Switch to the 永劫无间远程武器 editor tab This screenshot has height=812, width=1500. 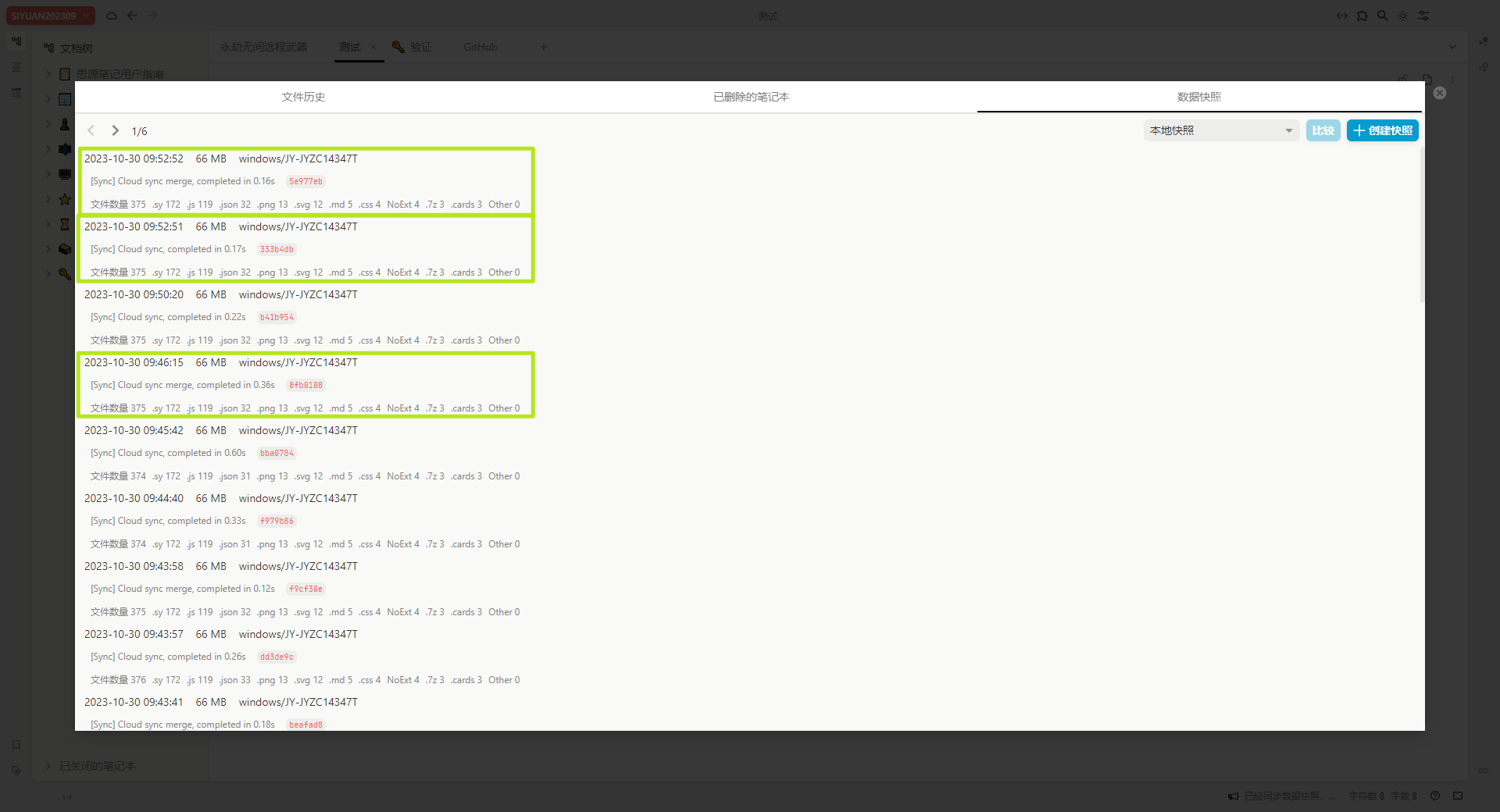pos(264,47)
